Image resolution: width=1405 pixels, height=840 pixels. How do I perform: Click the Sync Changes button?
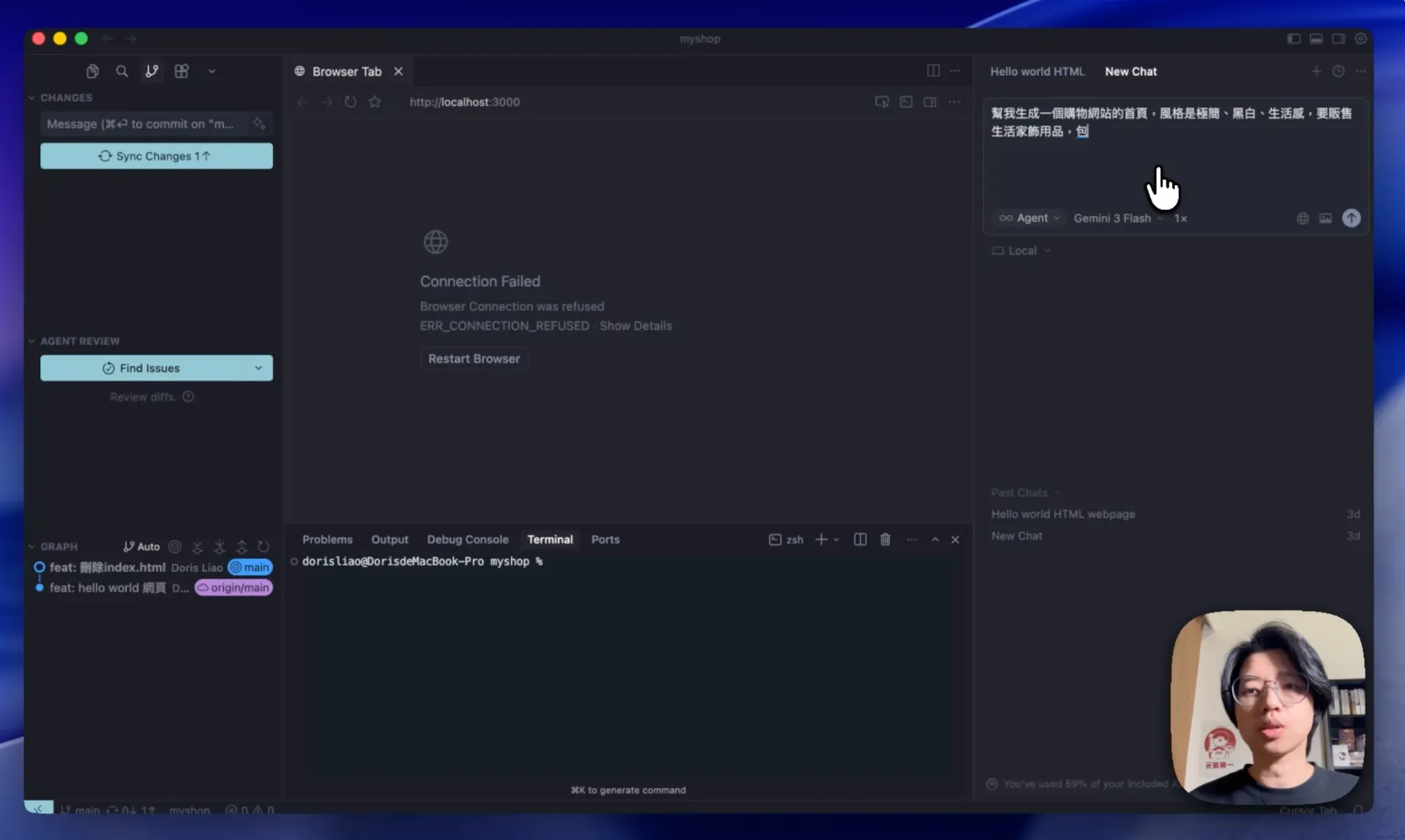[156, 156]
